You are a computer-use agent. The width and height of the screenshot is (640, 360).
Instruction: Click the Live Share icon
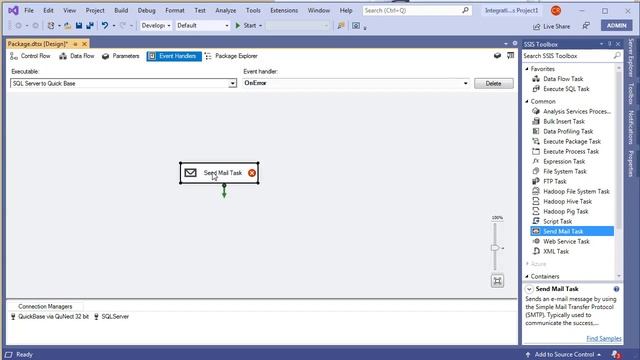click(x=536, y=27)
